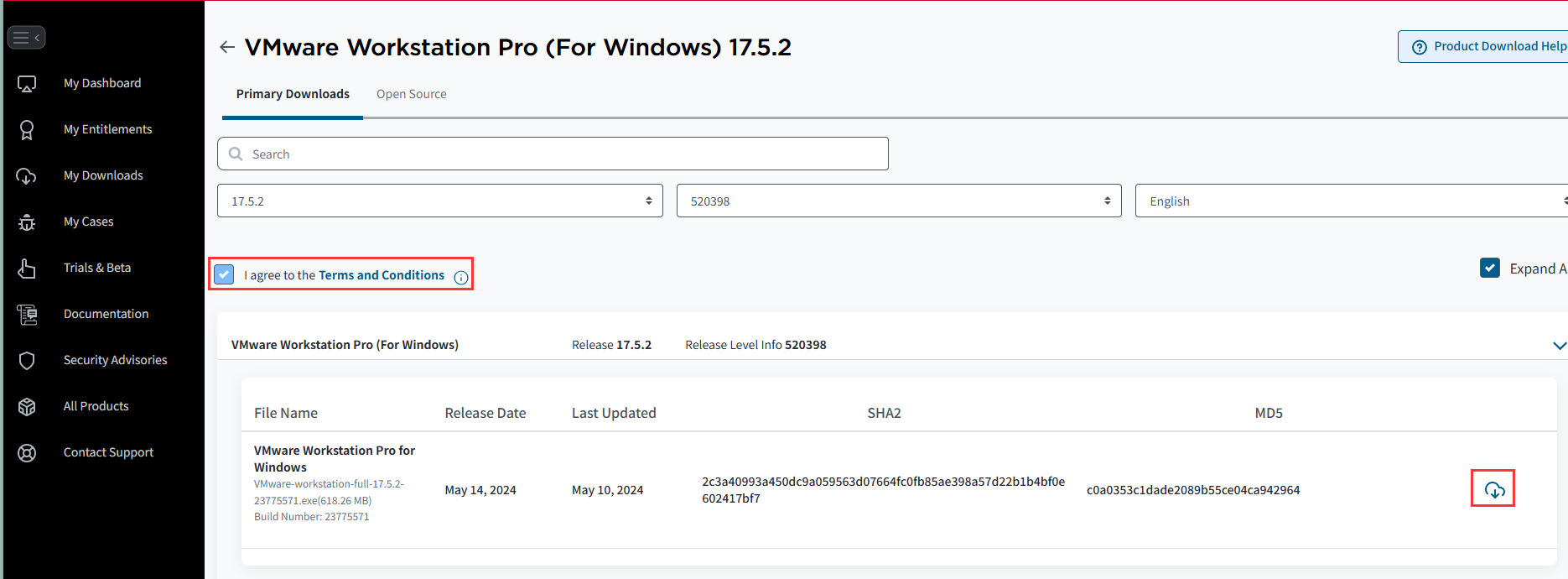
Task: Open Trials & Beta page
Action: tap(97, 268)
